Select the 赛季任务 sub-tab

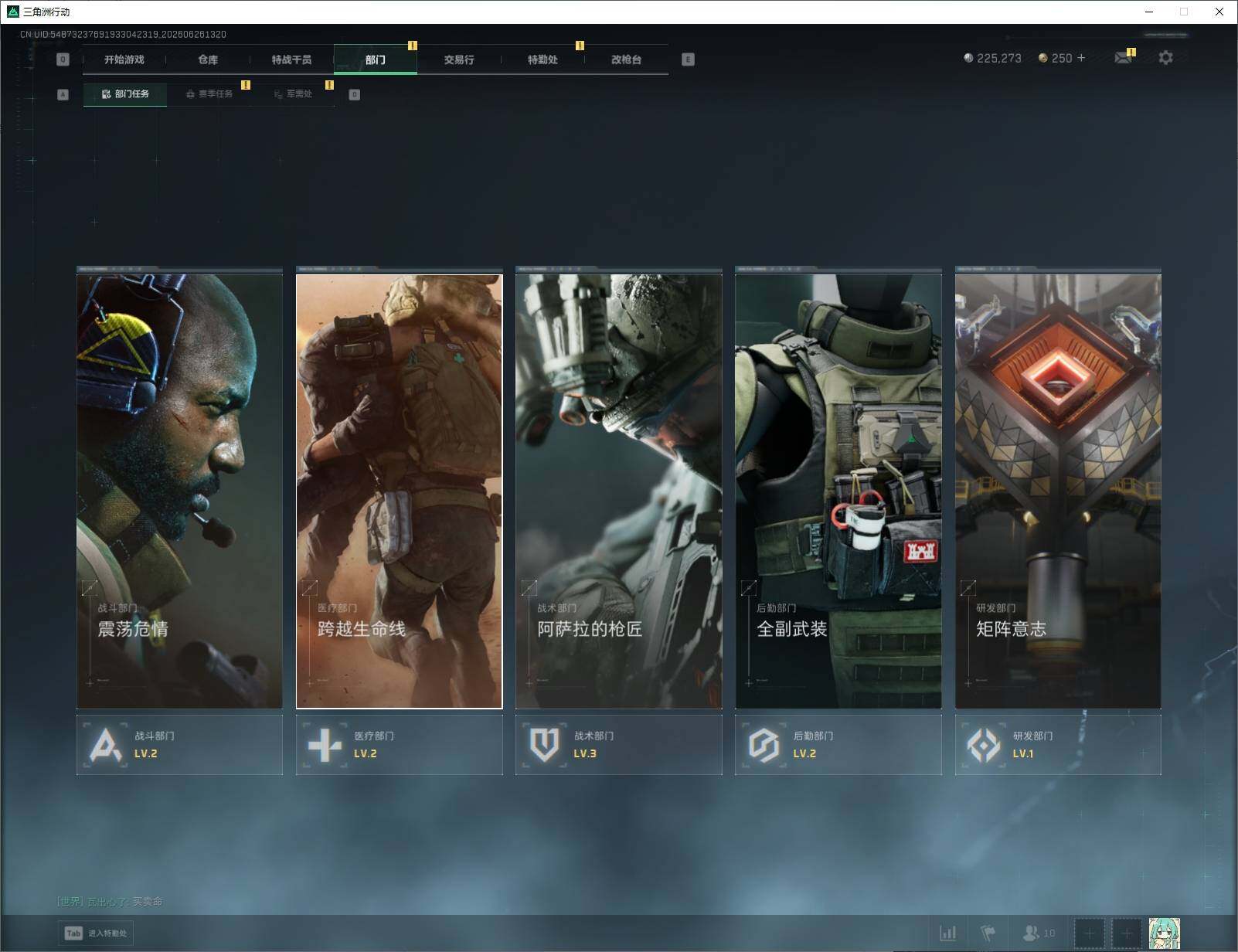pos(209,94)
